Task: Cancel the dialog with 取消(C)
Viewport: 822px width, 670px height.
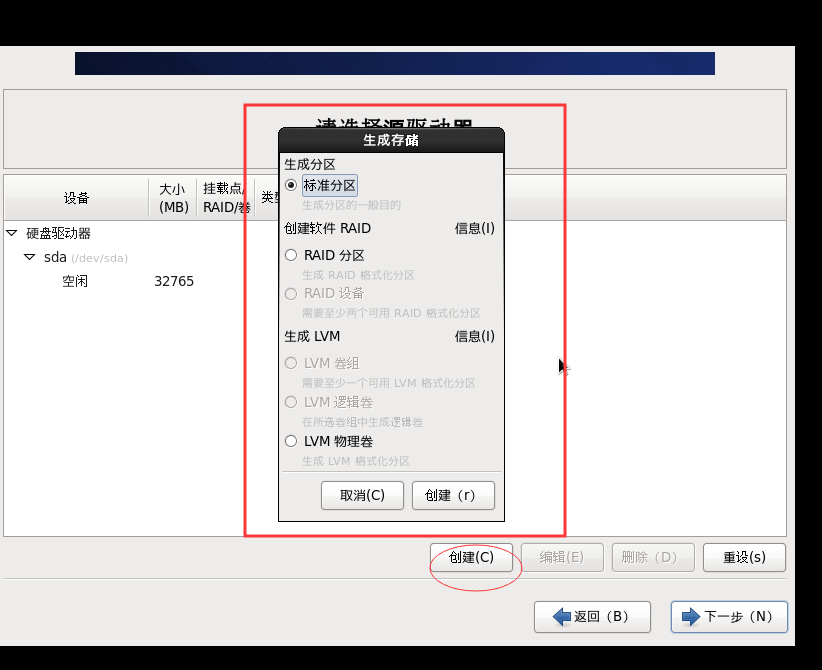Action: pyautogui.click(x=362, y=495)
